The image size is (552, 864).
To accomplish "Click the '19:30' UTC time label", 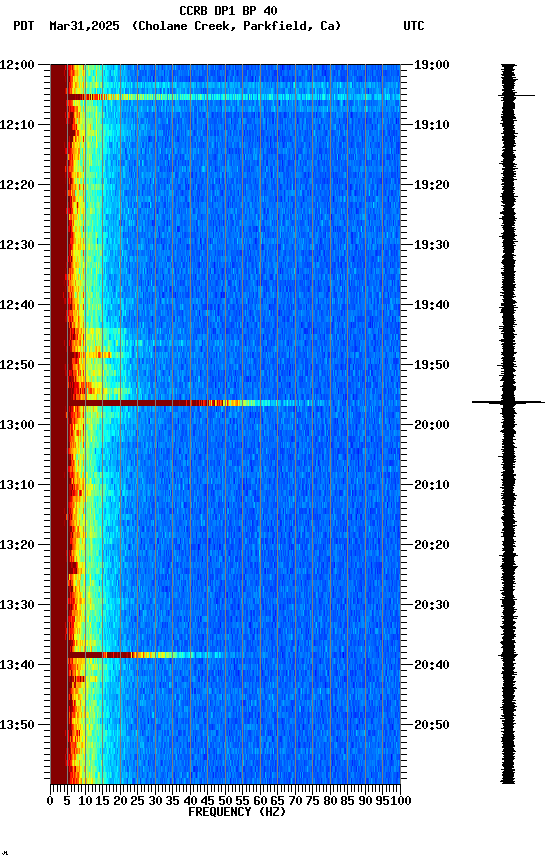I will click(x=432, y=245).
